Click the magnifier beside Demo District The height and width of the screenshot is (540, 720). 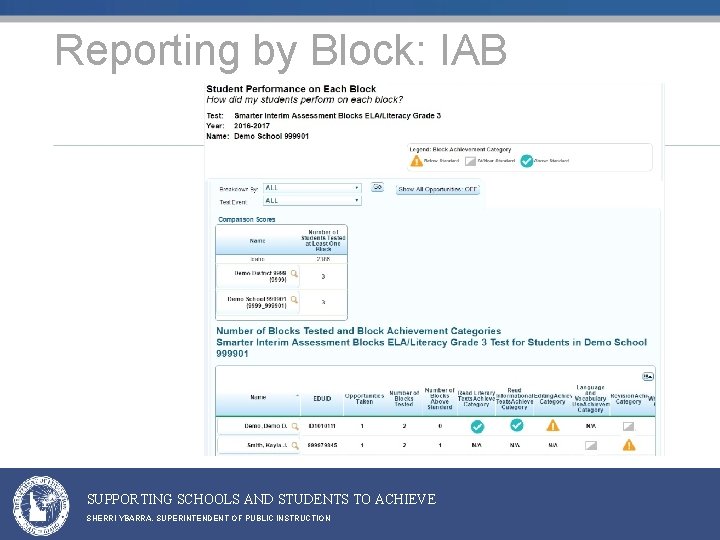tap(294, 274)
